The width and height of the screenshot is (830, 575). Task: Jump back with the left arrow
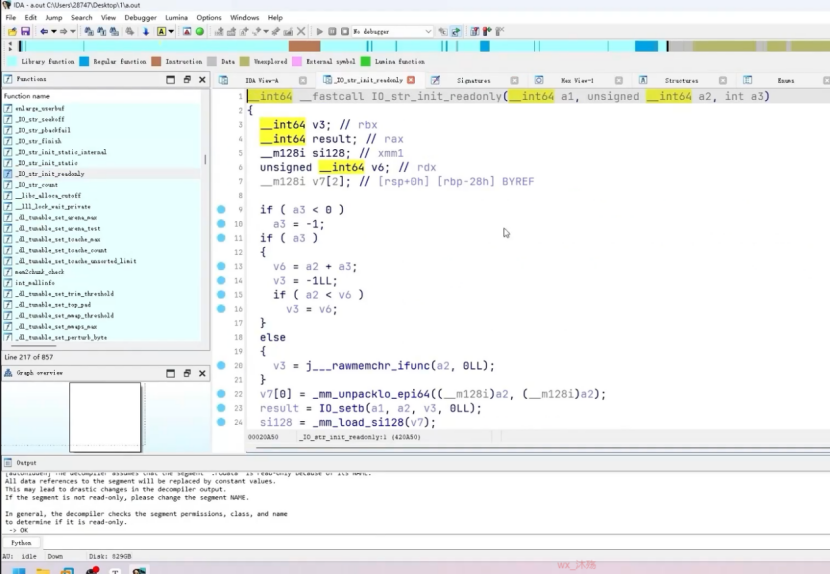tap(44, 32)
